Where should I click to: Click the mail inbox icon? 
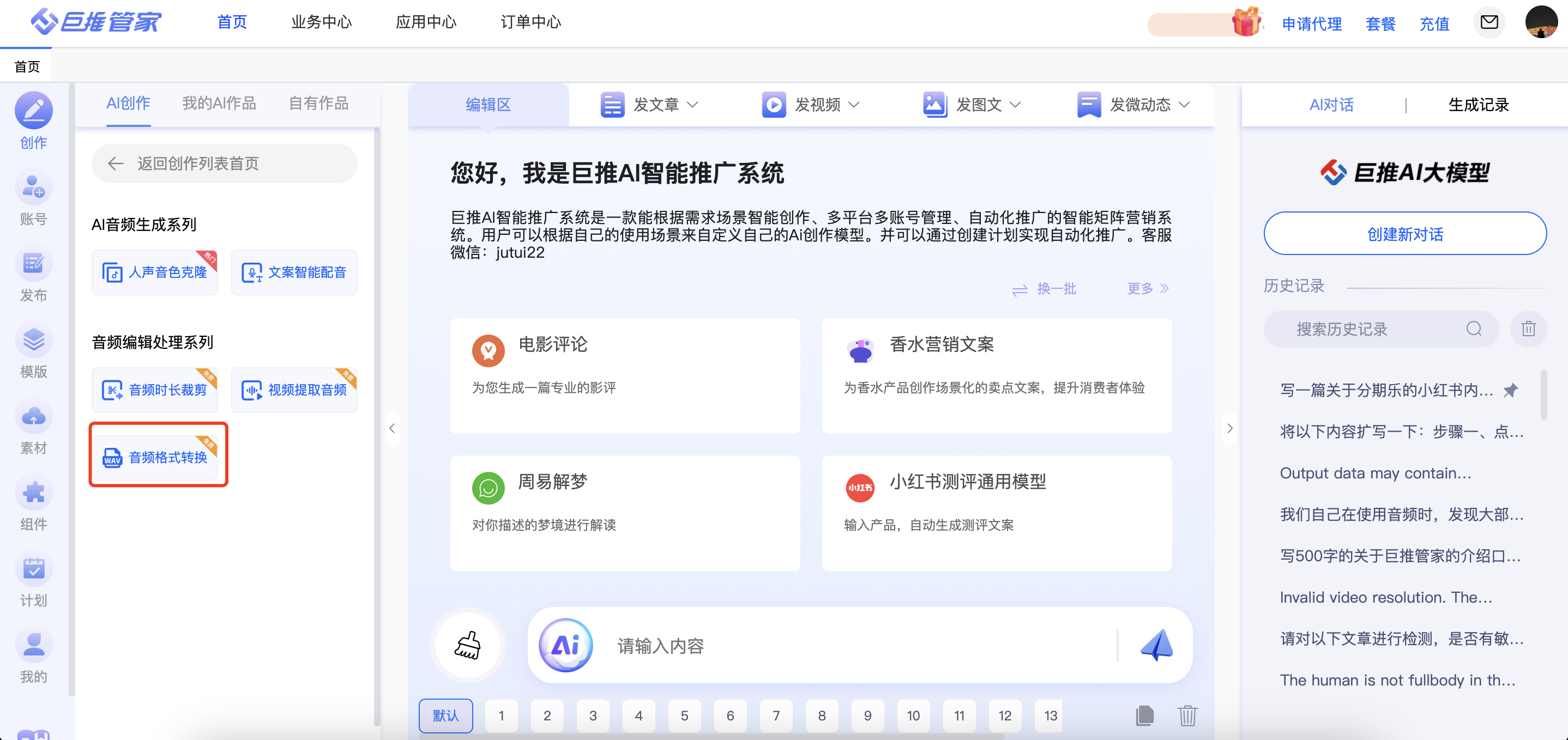(1489, 22)
